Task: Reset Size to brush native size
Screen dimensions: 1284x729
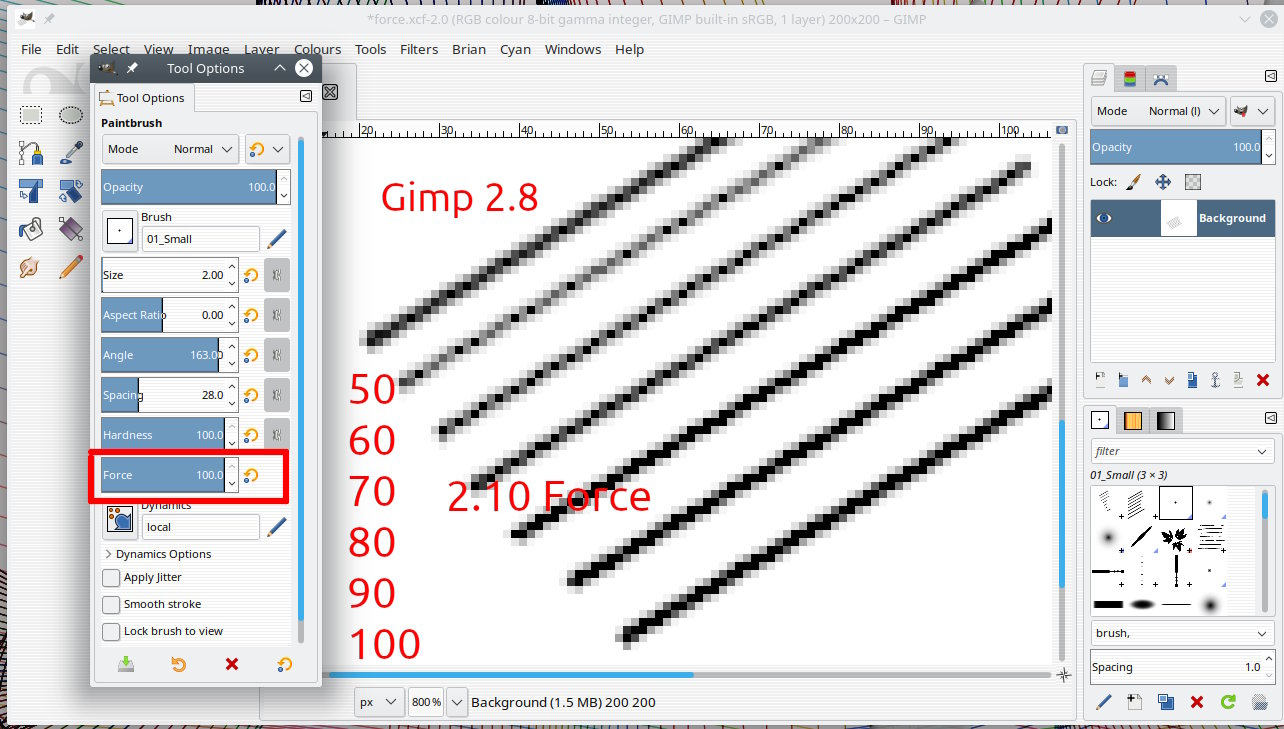Action: pos(252,275)
